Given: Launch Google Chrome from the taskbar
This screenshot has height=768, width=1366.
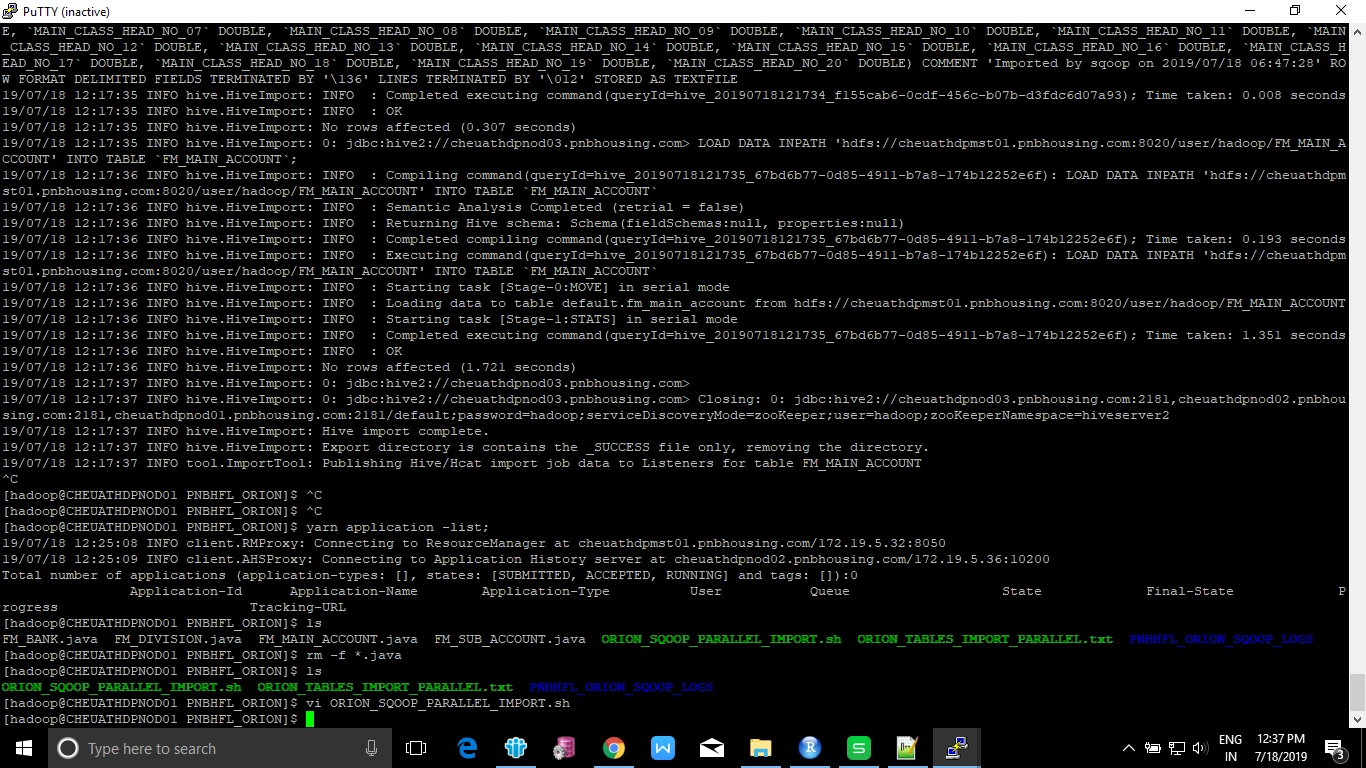Looking at the screenshot, I should pos(614,748).
